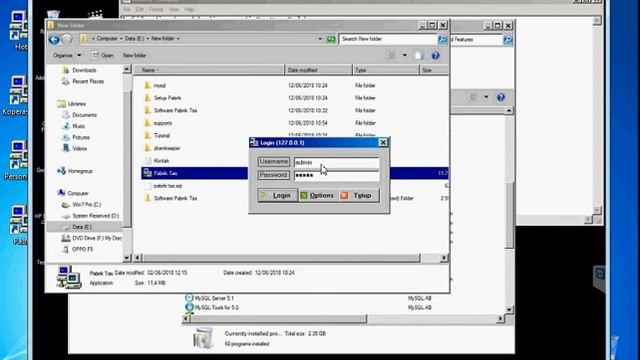The width and height of the screenshot is (640, 360).
Task: Sort files by the Type column
Action: coord(385,70)
